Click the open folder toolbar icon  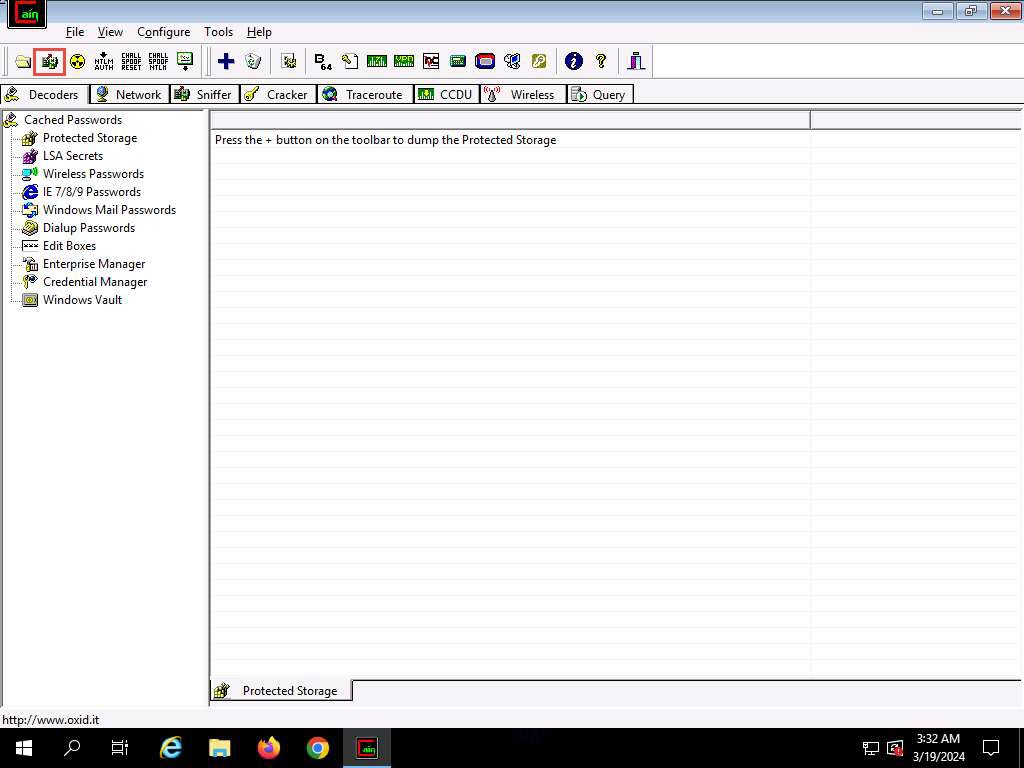tap(22, 62)
